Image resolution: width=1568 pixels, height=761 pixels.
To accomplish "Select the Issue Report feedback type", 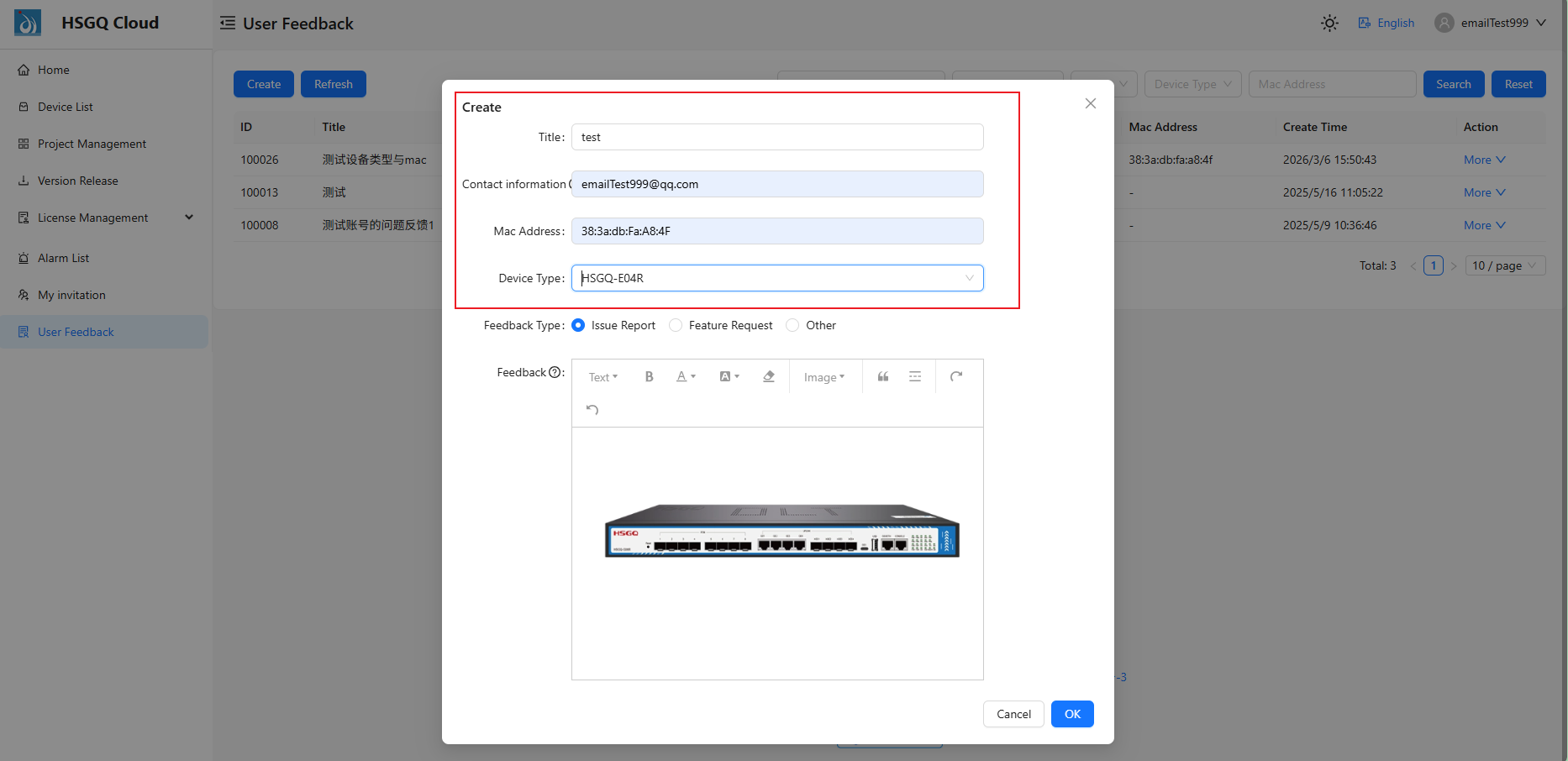I will tap(578, 325).
